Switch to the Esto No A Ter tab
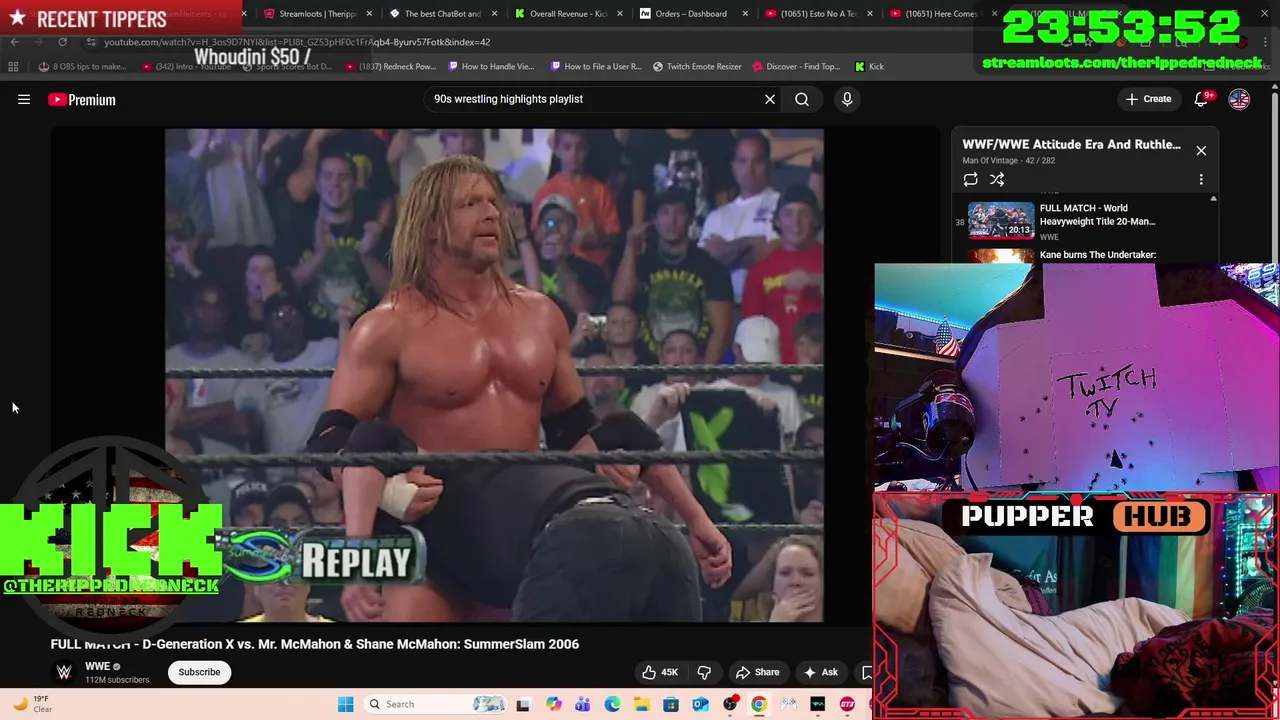Image resolution: width=1280 pixels, height=720 pixels. pos(817,14)
